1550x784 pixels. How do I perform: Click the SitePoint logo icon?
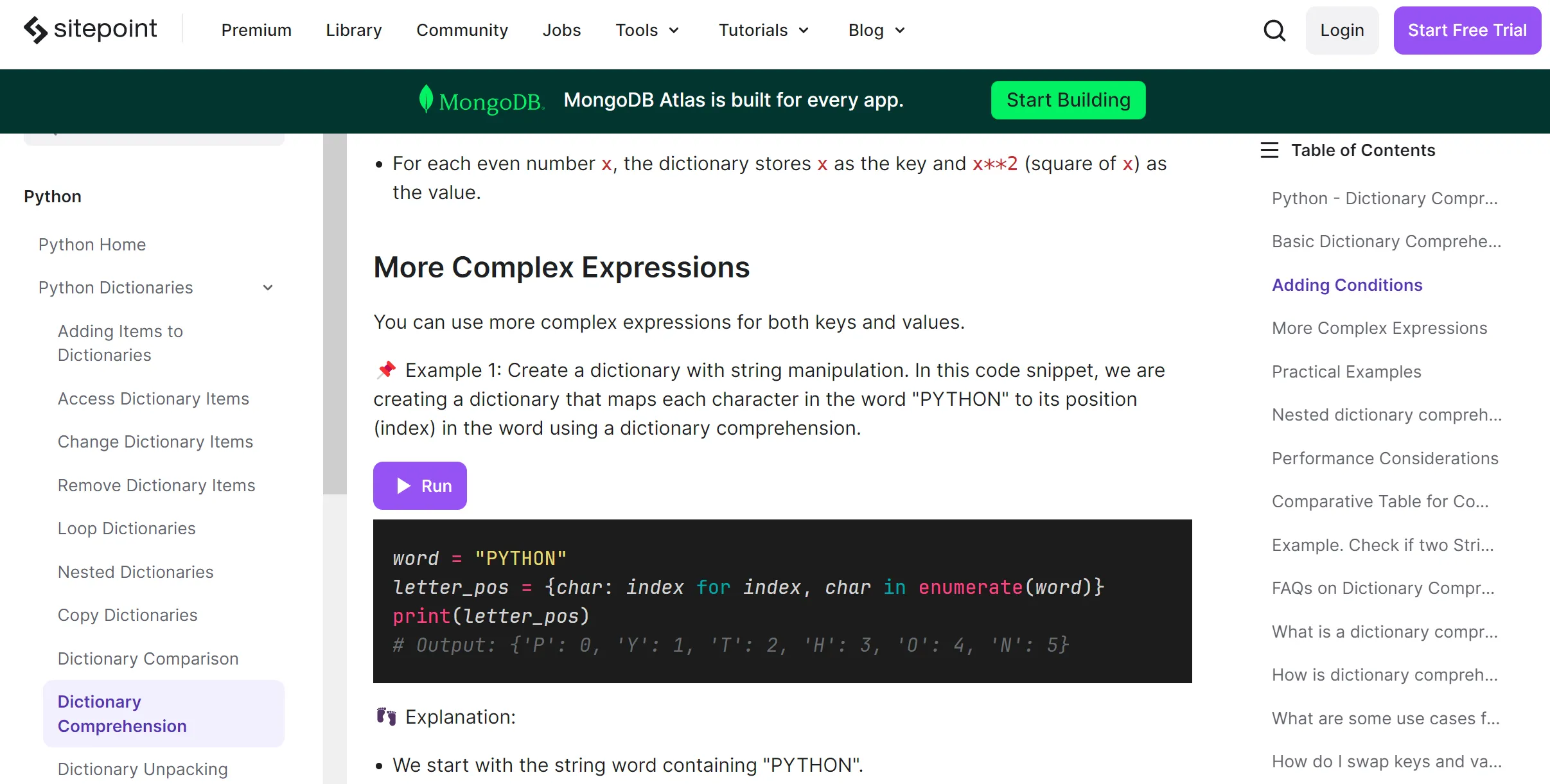pos(35,30)
